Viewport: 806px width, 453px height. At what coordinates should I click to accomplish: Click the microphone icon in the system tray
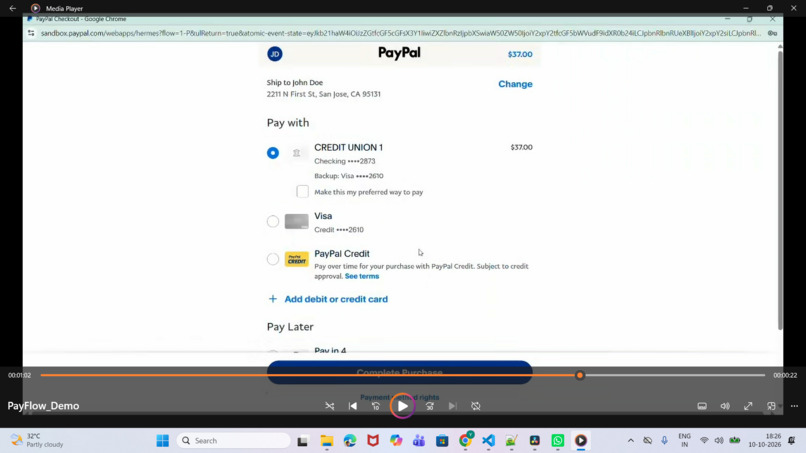coord(665,441)
